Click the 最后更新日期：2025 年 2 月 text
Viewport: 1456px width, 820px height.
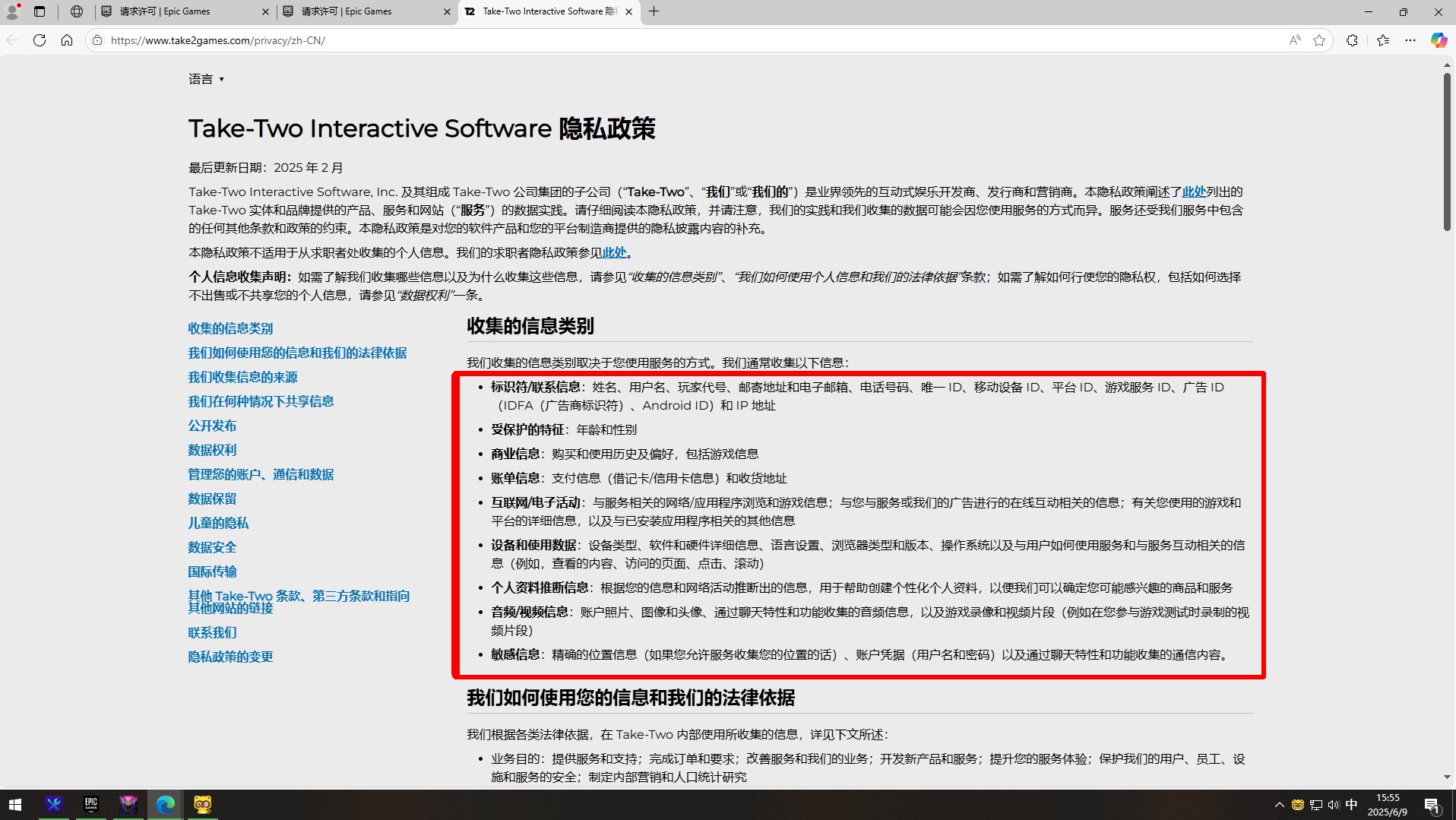[x=266, y=167]
